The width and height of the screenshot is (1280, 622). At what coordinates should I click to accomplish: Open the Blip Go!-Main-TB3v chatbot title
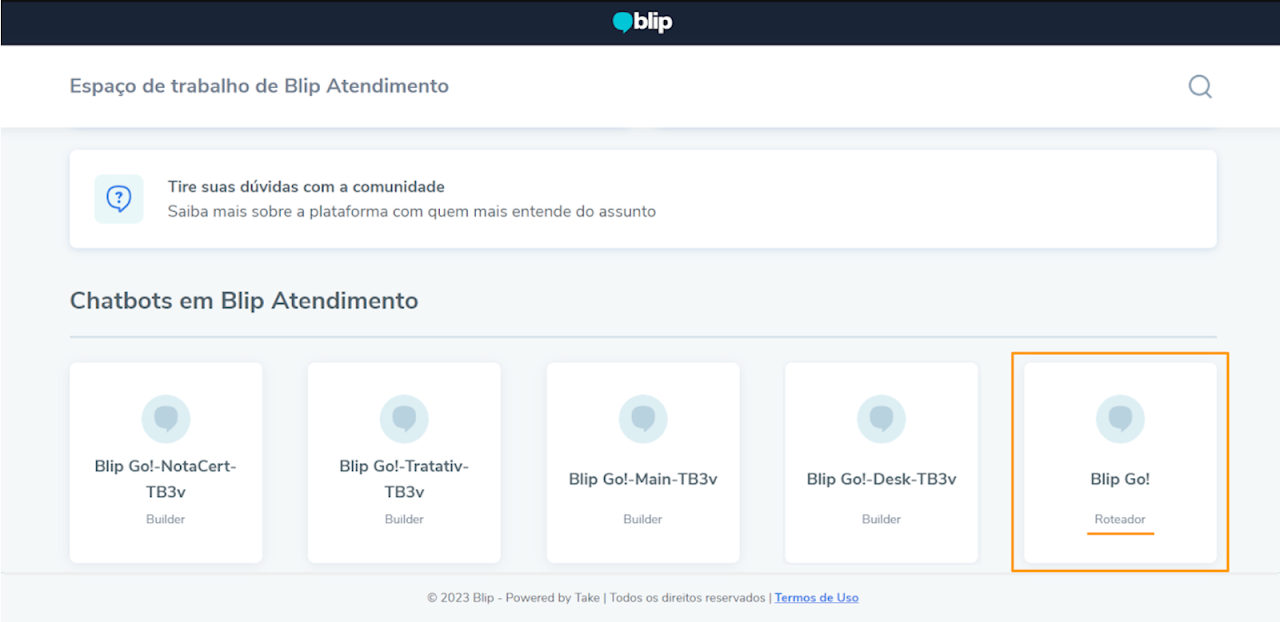(643, 479)
